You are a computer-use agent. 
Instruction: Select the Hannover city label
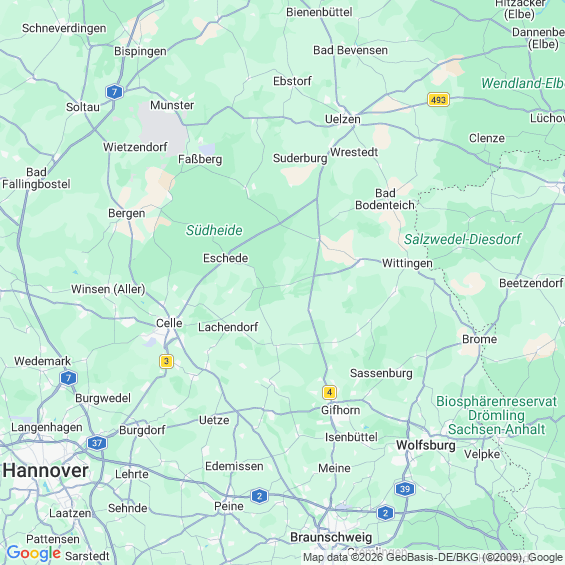45,471
